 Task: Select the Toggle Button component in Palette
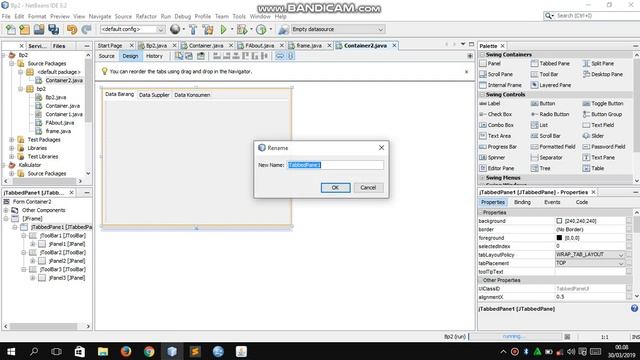click(603, 104)
